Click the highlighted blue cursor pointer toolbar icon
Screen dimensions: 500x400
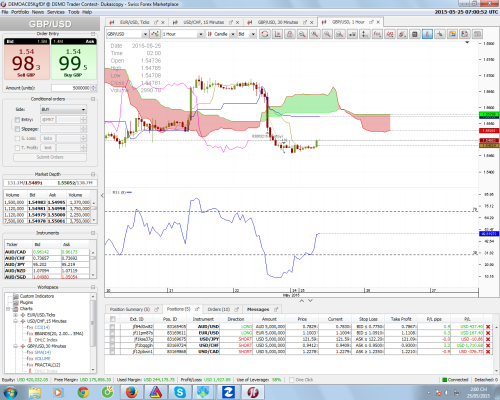[x=427, y=34]
